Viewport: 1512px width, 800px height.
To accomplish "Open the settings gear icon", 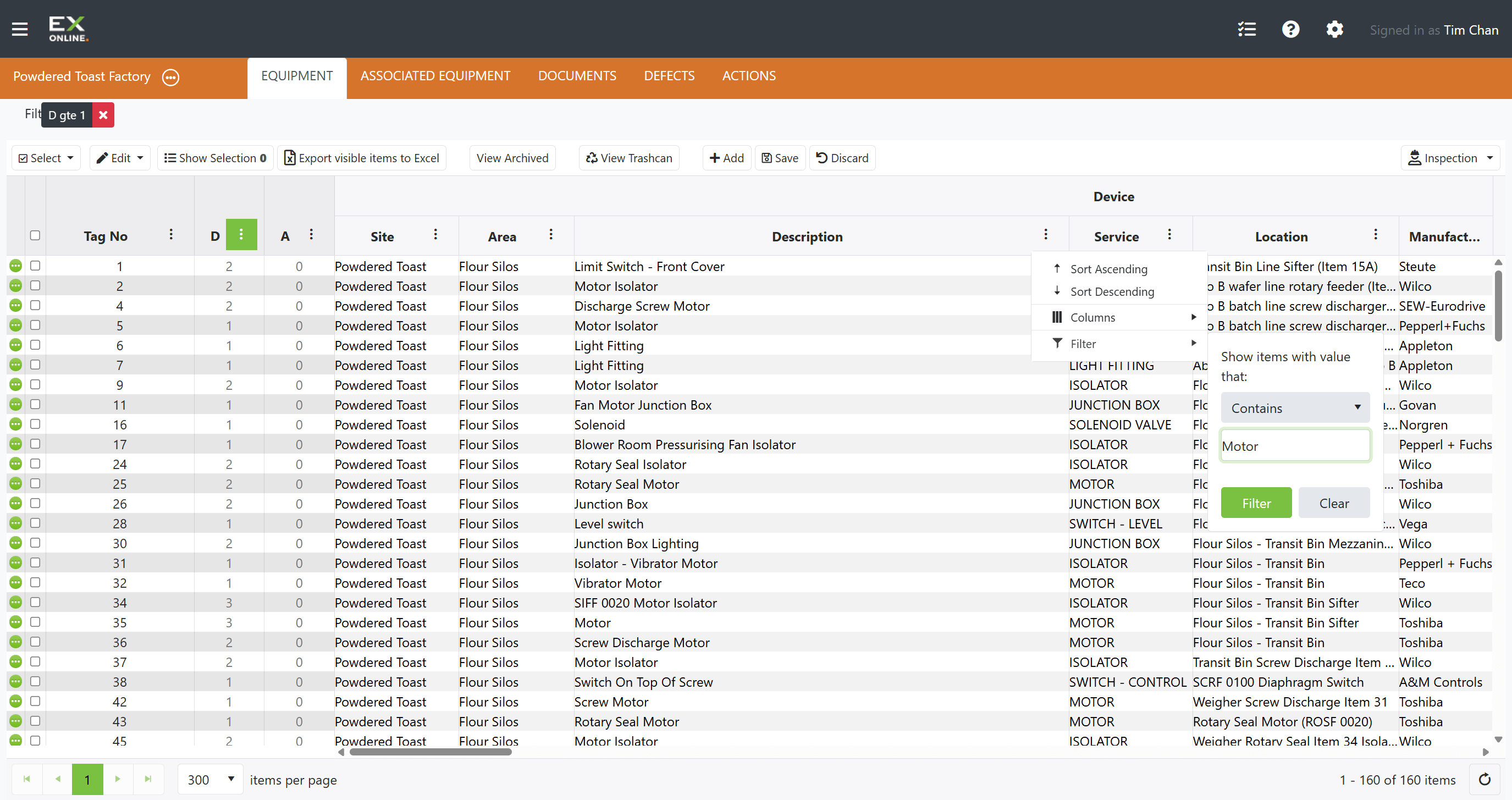I will coord(1334,29).
